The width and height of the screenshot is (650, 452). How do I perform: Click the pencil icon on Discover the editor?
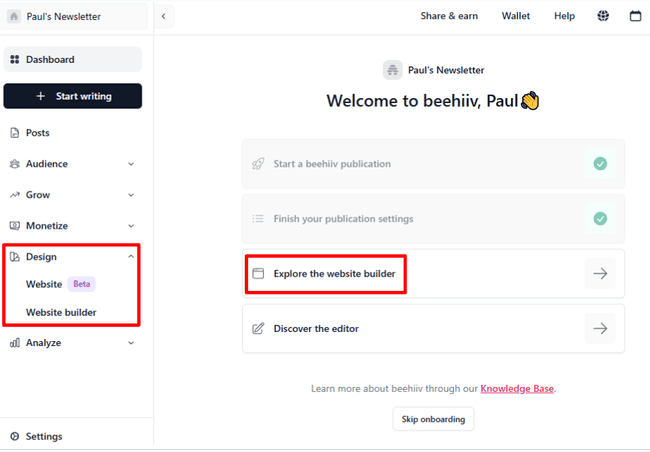[258, 328]
